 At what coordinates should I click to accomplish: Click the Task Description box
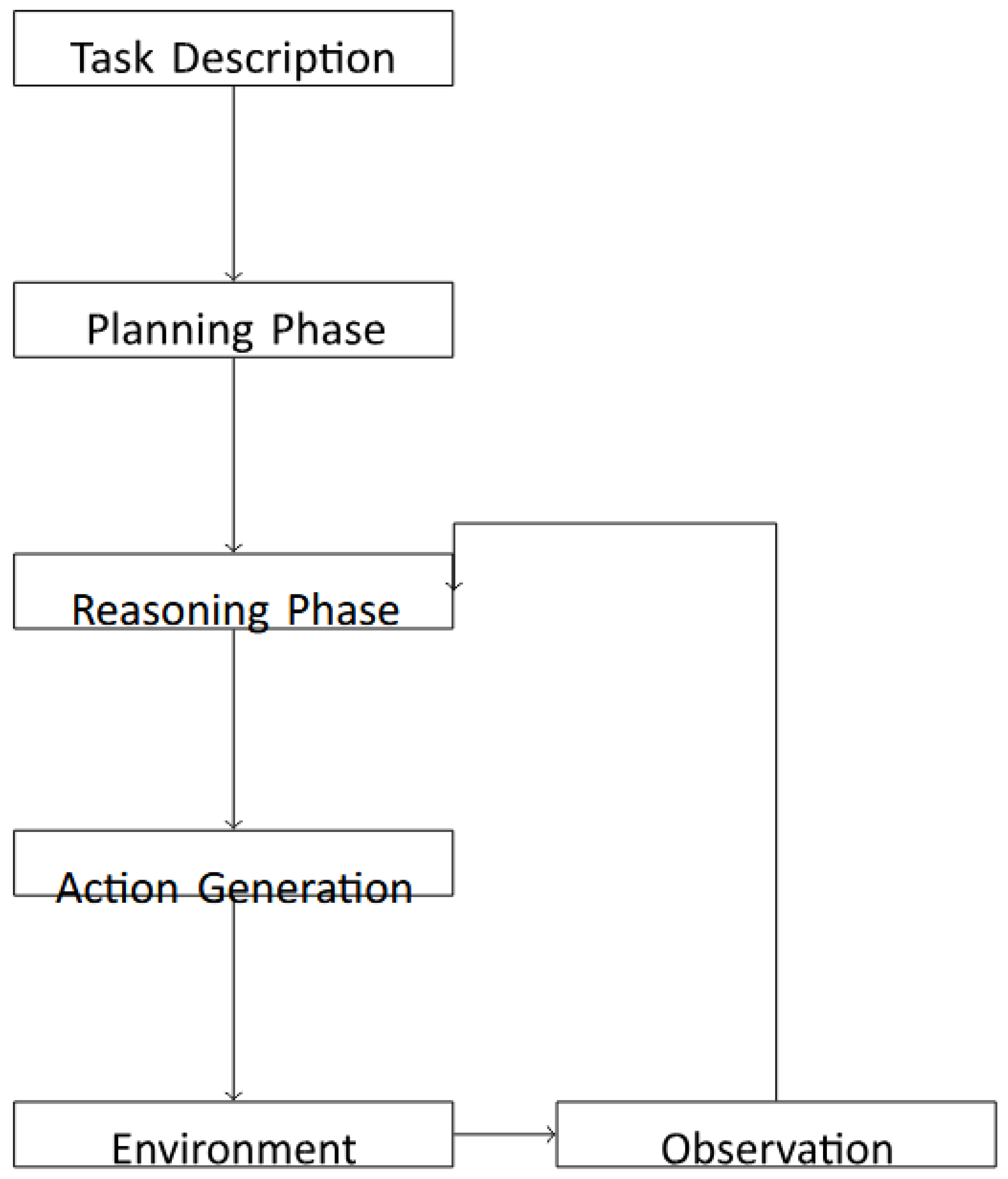(233, 48)
